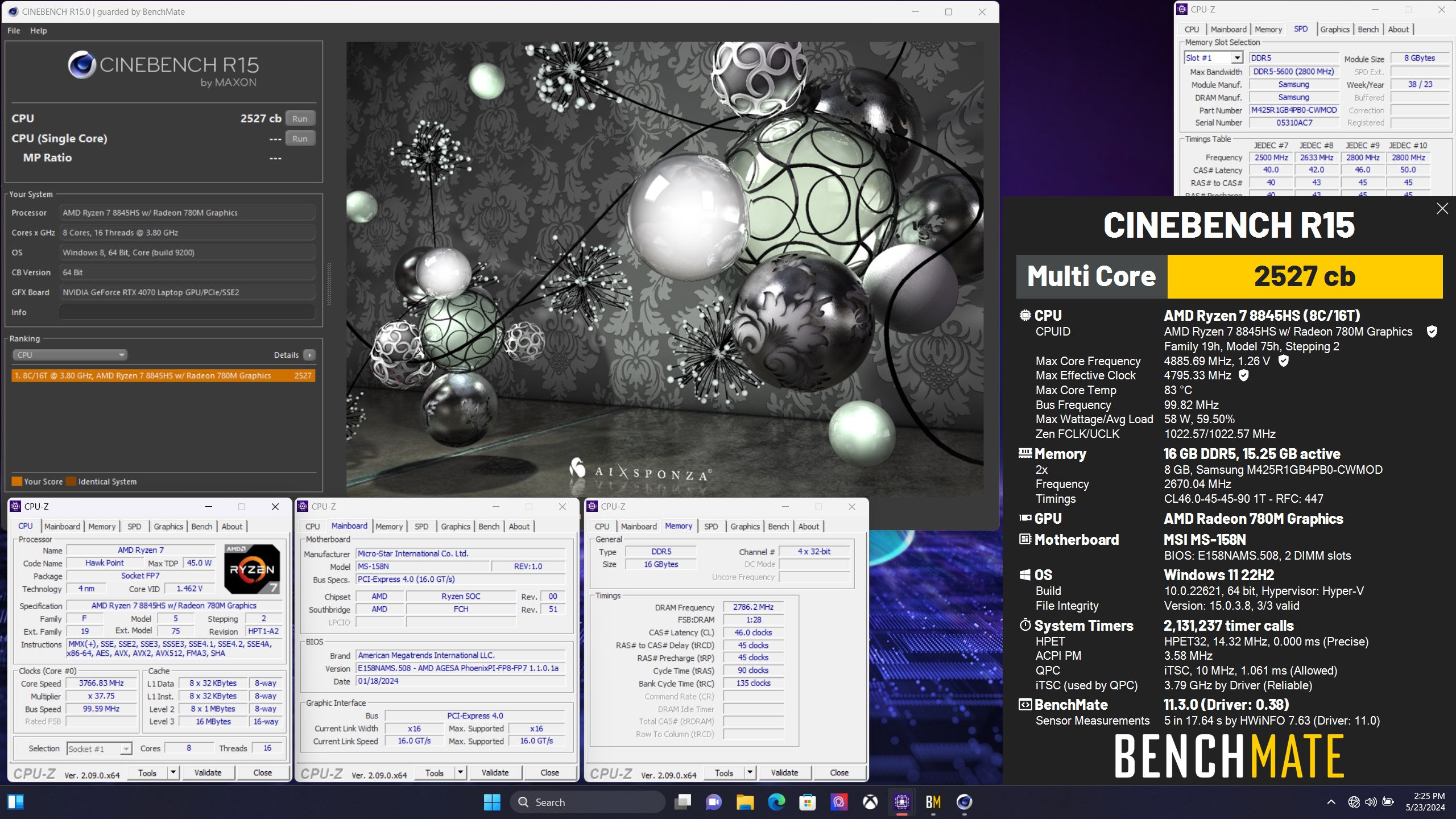
Task: Open Socket #1 selection dropdown
Action: pos(100,748)
